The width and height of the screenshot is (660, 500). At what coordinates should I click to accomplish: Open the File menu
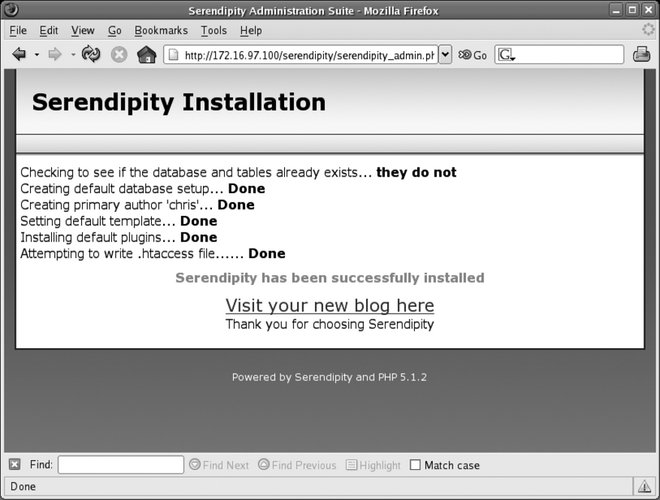(18, 31)
